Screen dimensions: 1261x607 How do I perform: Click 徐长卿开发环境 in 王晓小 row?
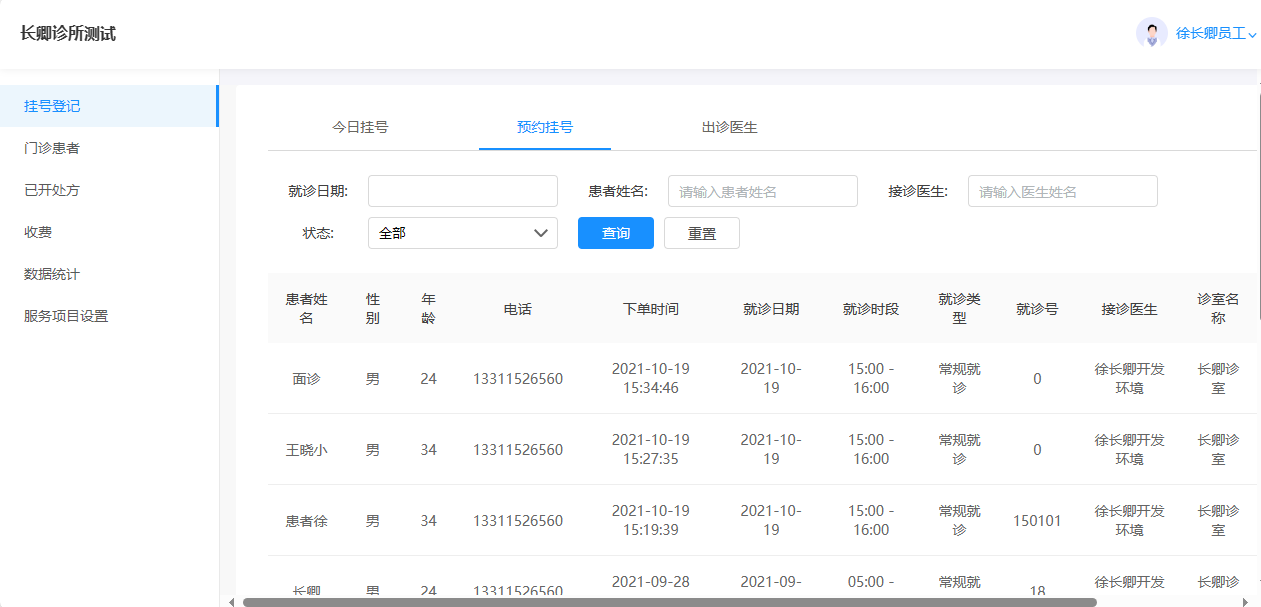coord(1130,449)
